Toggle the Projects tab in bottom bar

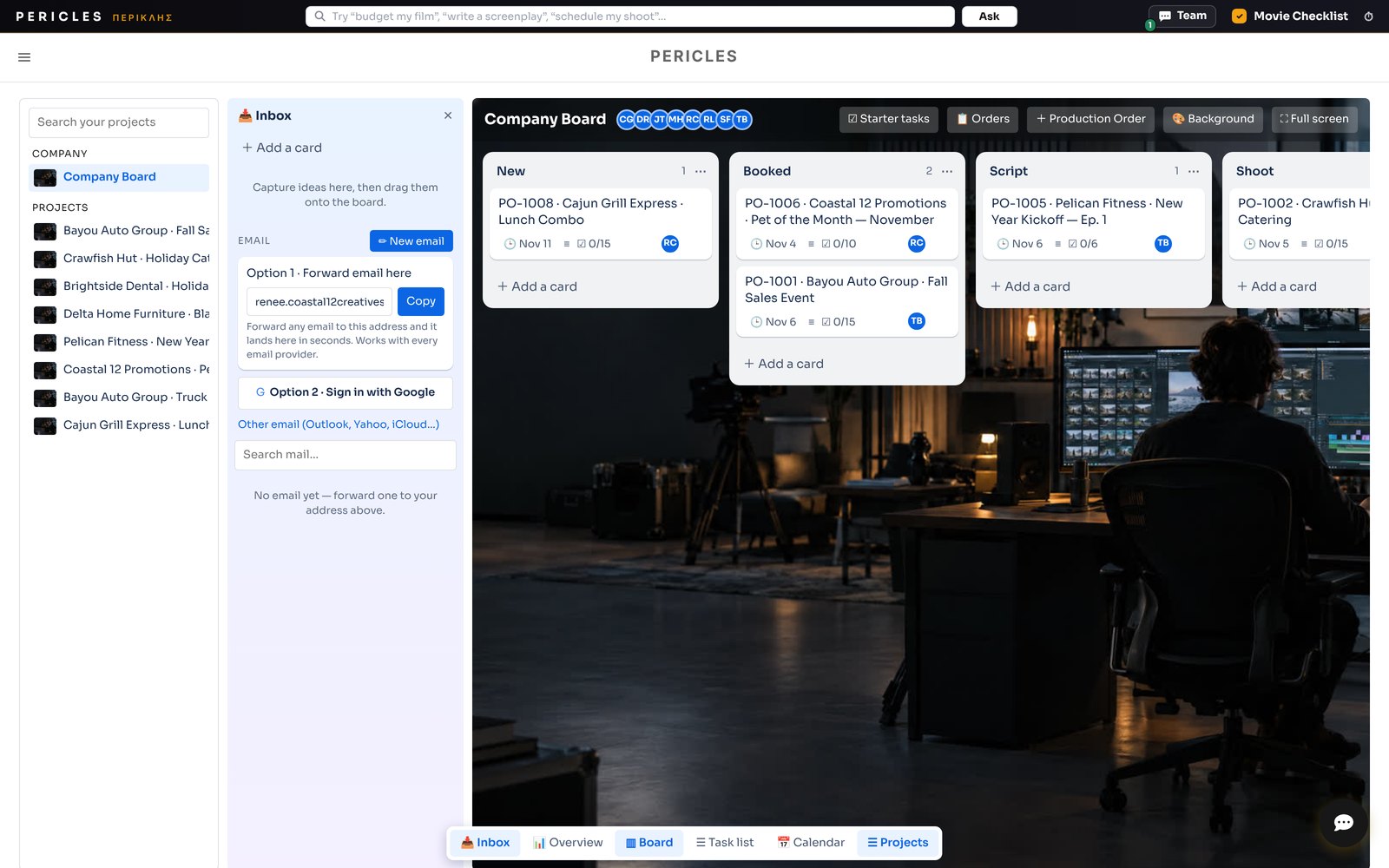click(898, 843)
